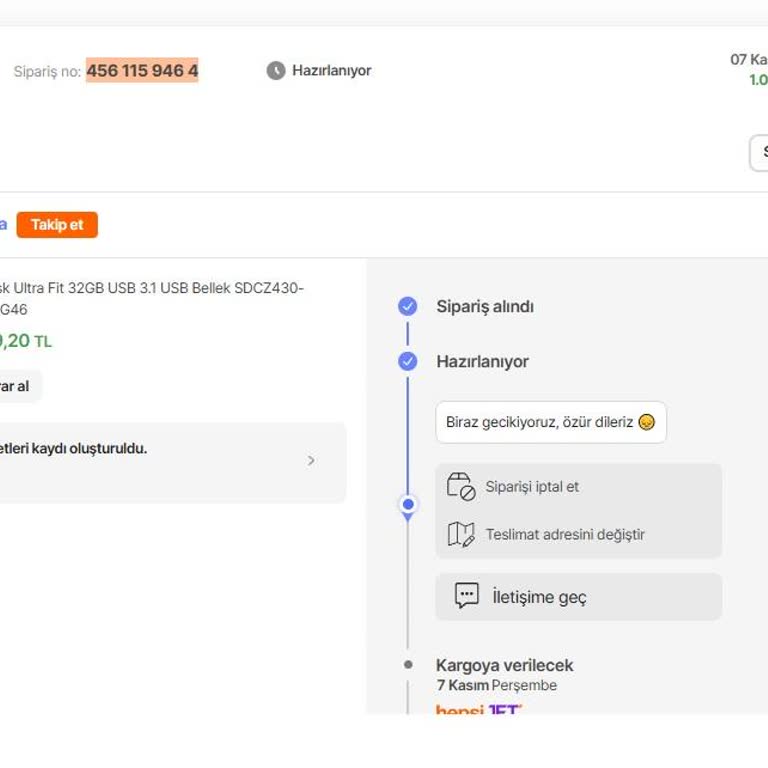Viewport: 768px width, 768px height.
Task: Change address with Teslimat adresini değiştir
Action: click(565, 534)
